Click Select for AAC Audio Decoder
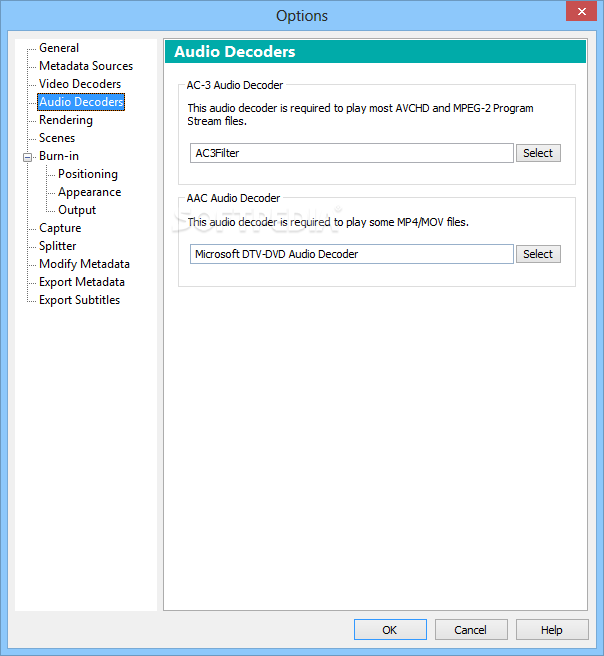This screenshot has width=604, height=656. pyautogui.click(x=538, y=254)
